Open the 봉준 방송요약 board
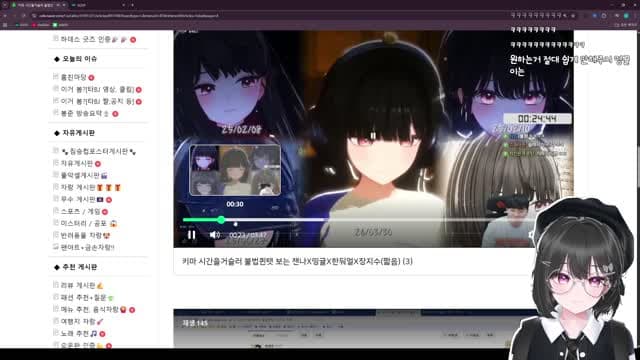This screenshot has width=640, height=360. coord(84,113)
